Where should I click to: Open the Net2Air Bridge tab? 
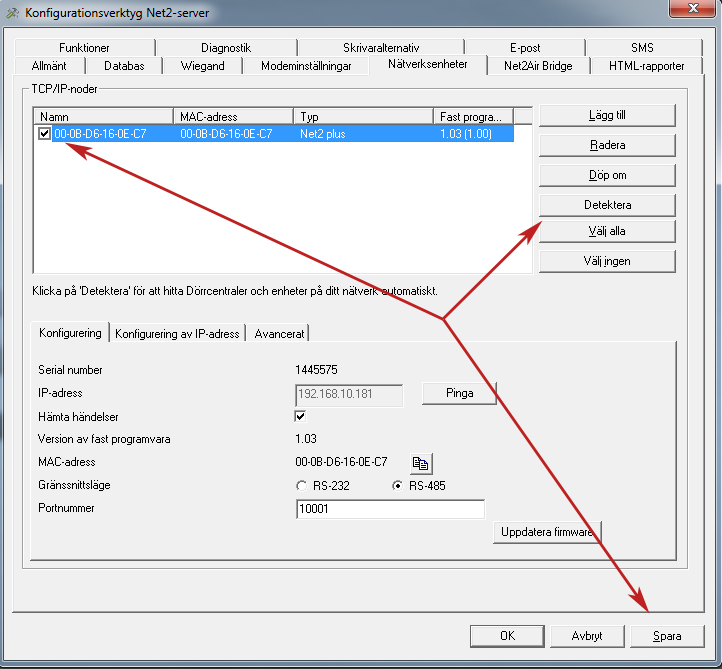(538, 66)
